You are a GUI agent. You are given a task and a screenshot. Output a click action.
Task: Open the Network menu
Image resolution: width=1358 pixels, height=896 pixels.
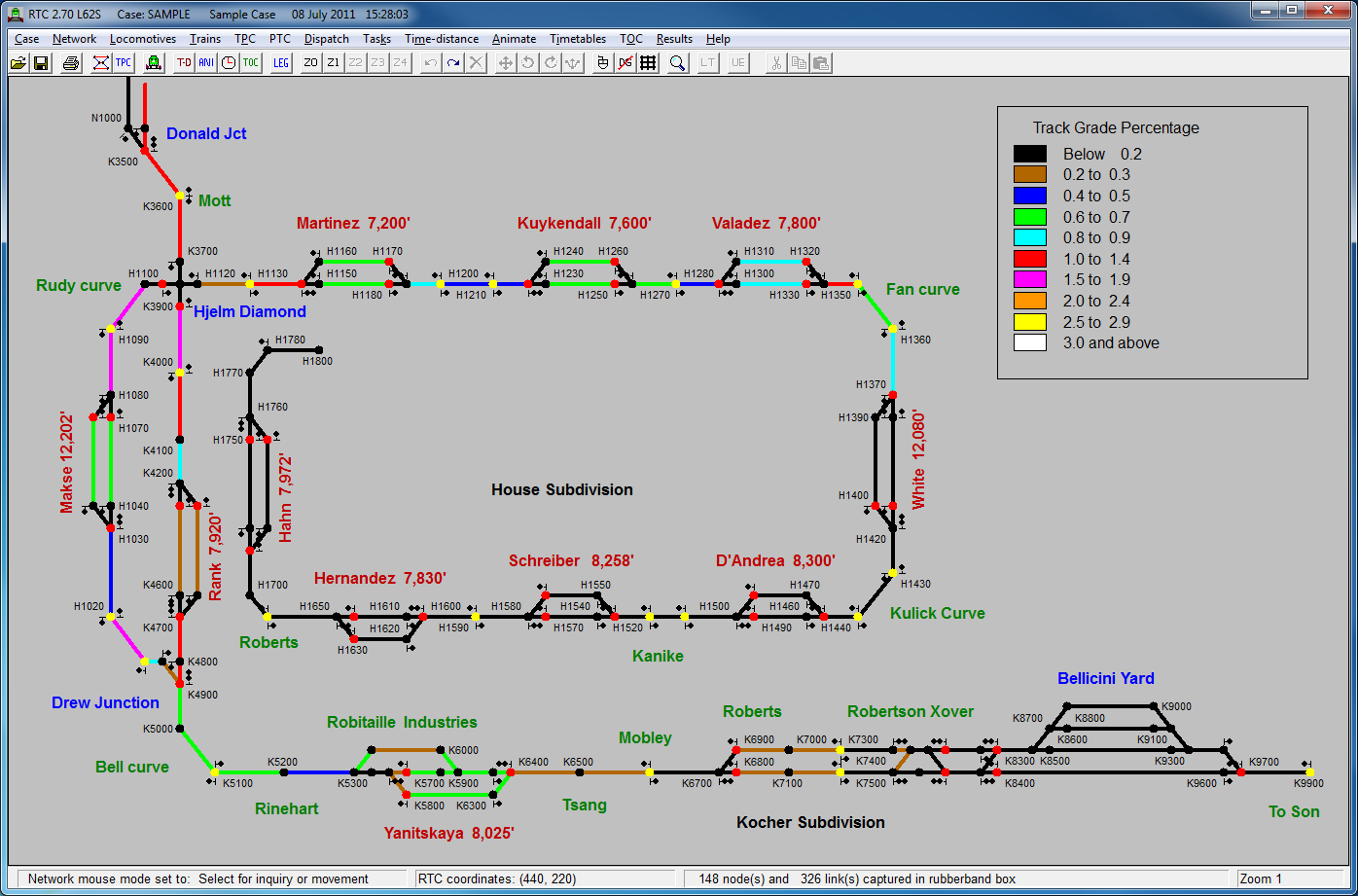(x=74, y=39)
